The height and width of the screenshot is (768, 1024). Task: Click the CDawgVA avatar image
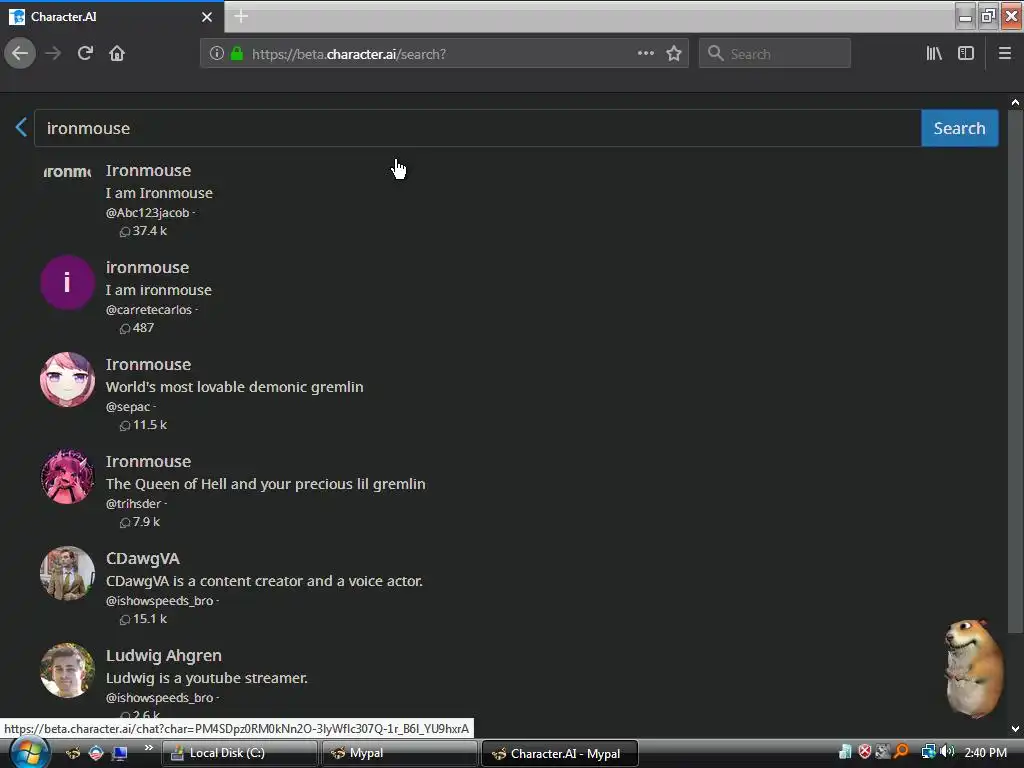(67, 573)
